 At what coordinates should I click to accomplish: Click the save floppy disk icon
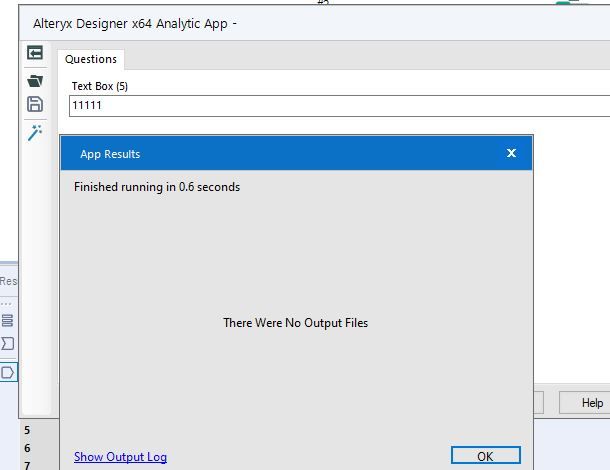coord(35,105)
